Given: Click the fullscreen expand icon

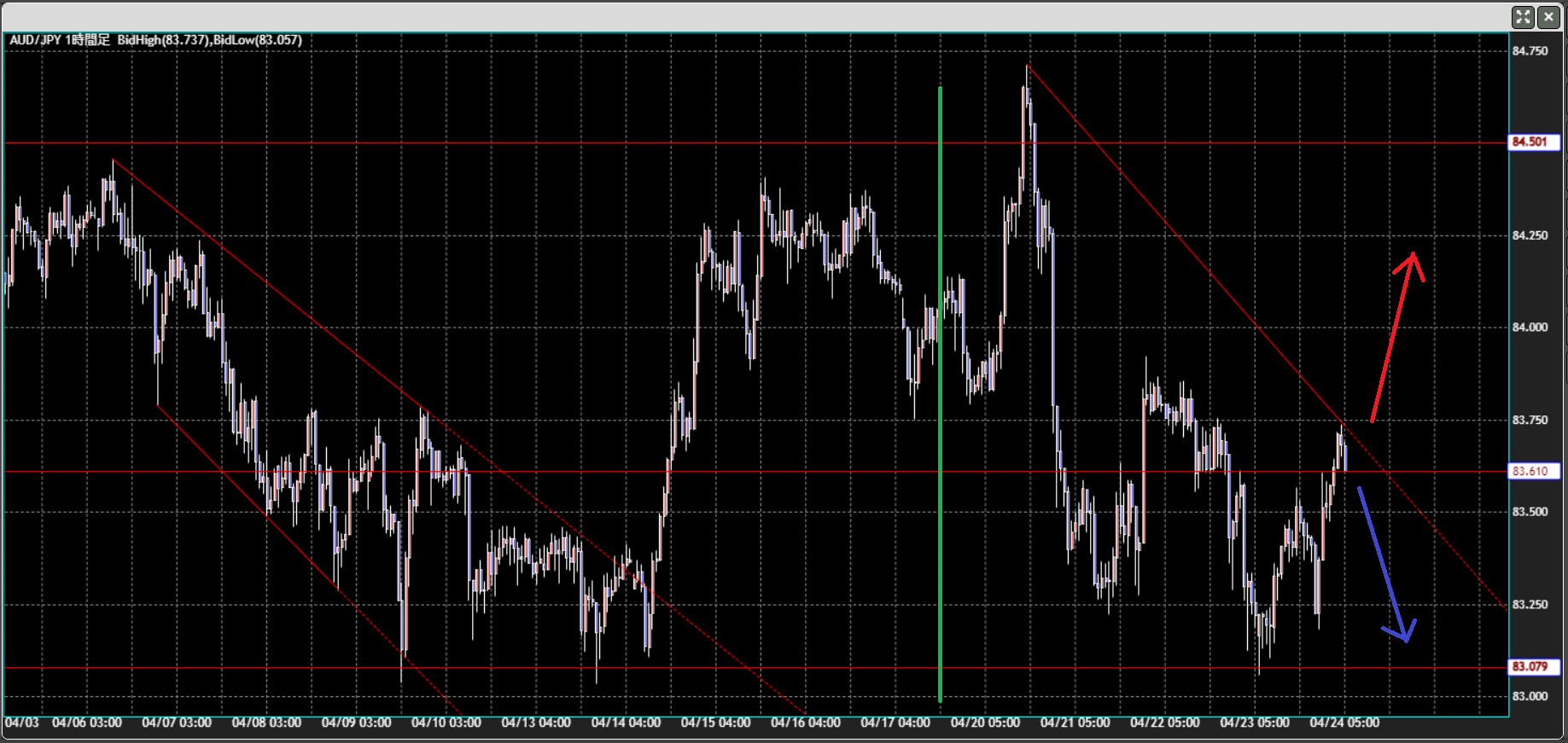Looking at the screenshot, I should [x=1523, y=17].
